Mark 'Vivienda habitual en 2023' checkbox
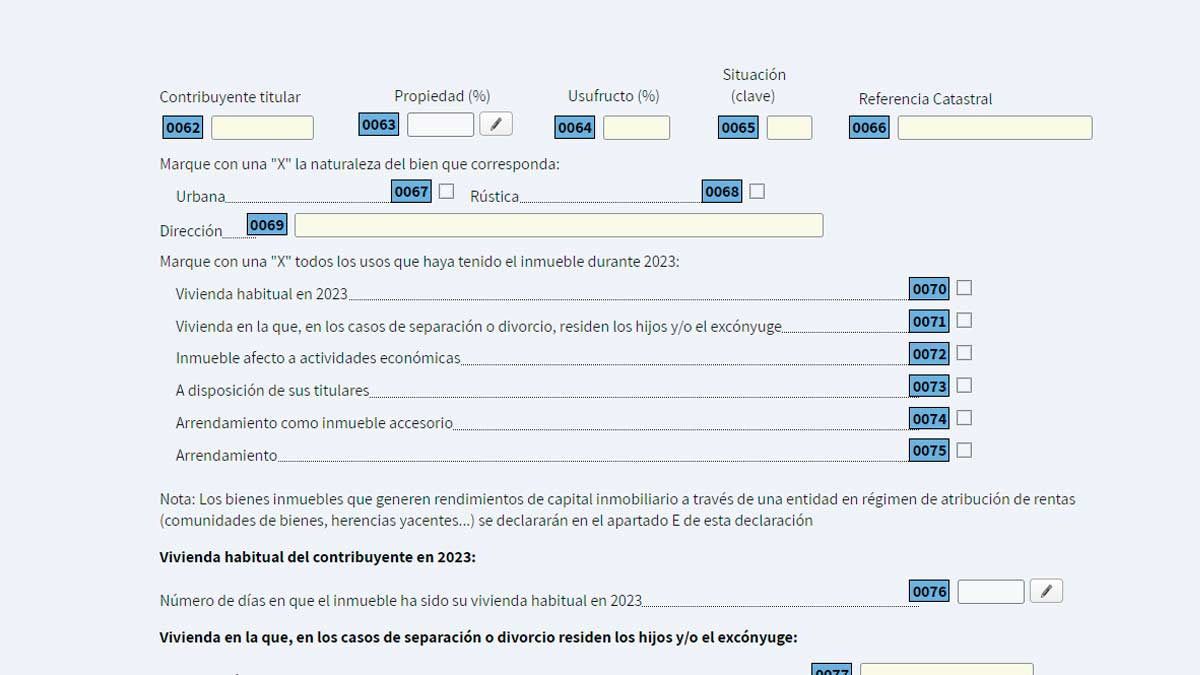Screen dimensions: 1200x675 [x=963, y=288]
